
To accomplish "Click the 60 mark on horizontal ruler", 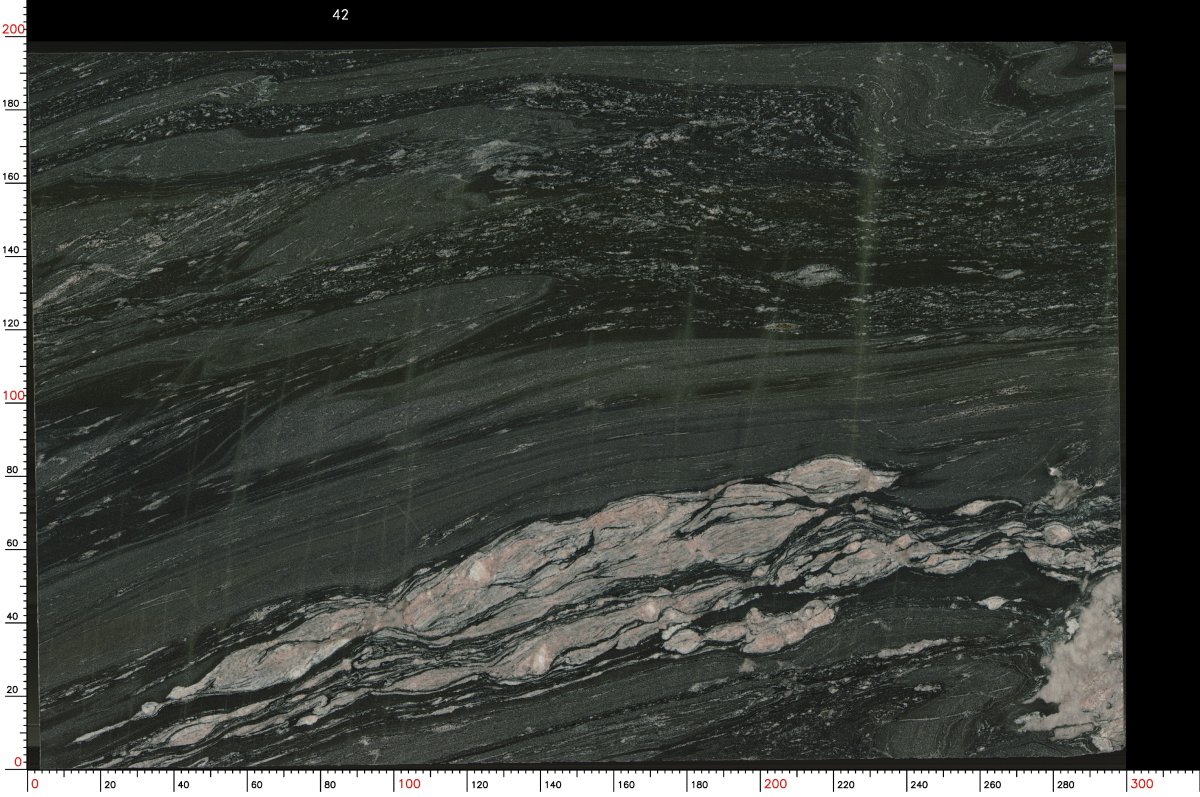I will [259, 785].
